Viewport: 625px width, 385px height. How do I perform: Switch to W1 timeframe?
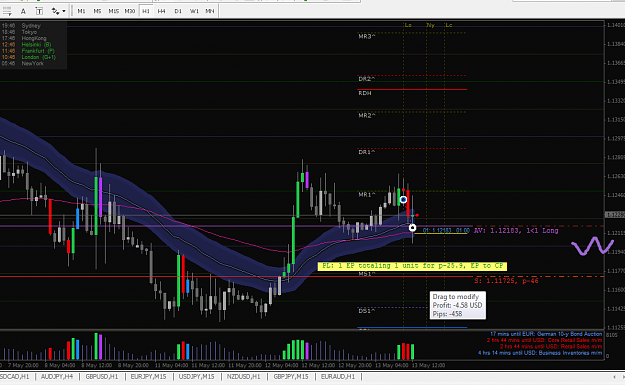pos(194,11)
